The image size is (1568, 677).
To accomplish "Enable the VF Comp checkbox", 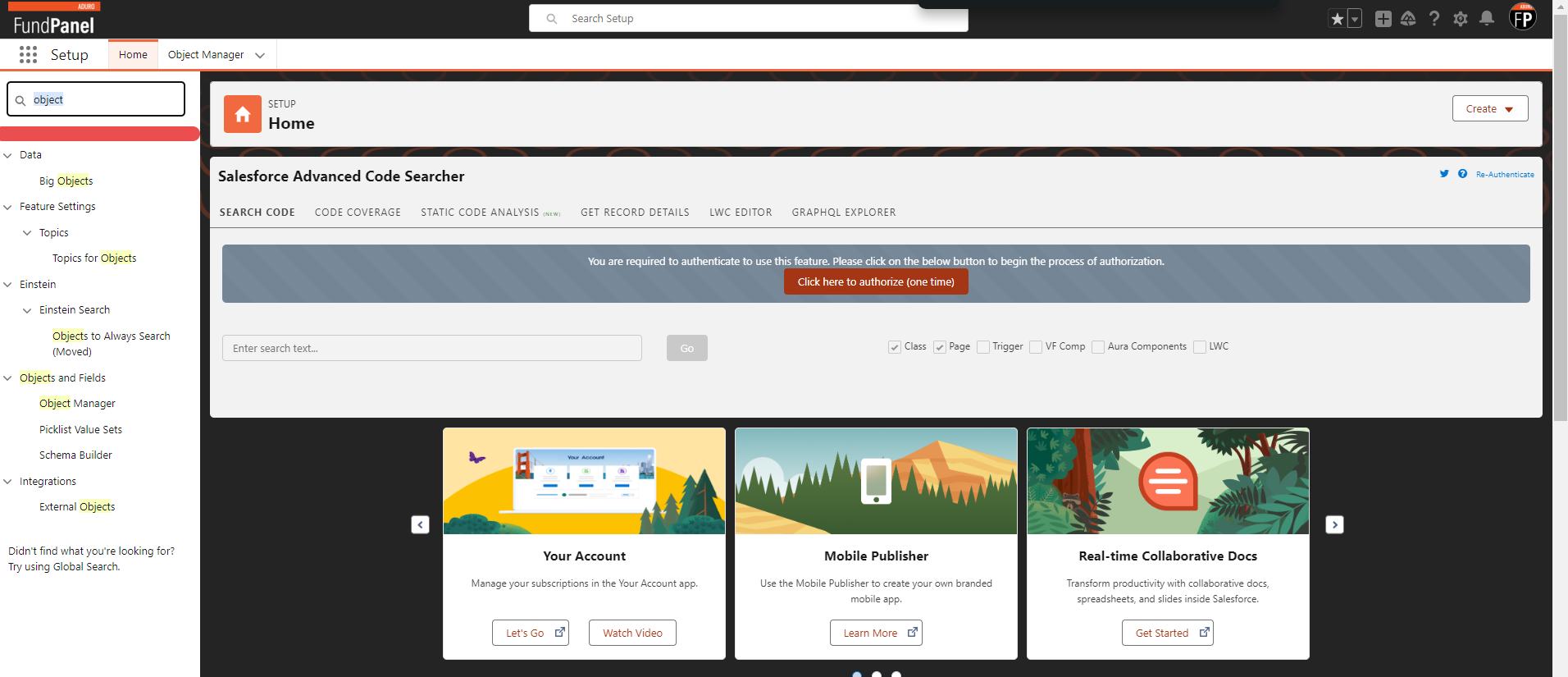I will (x=1036, y=347).
